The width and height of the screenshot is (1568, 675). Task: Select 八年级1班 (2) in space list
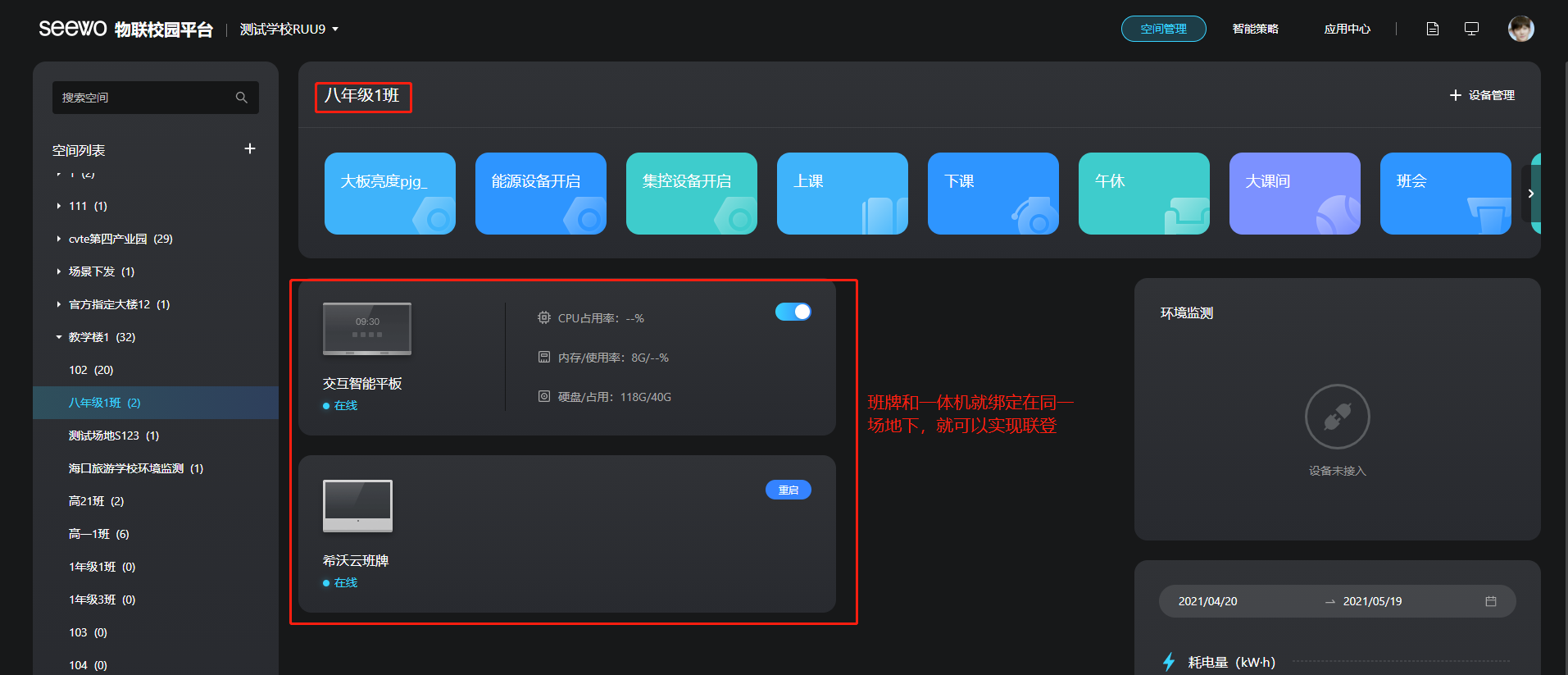pyautogui.click(x=156, y=403)
